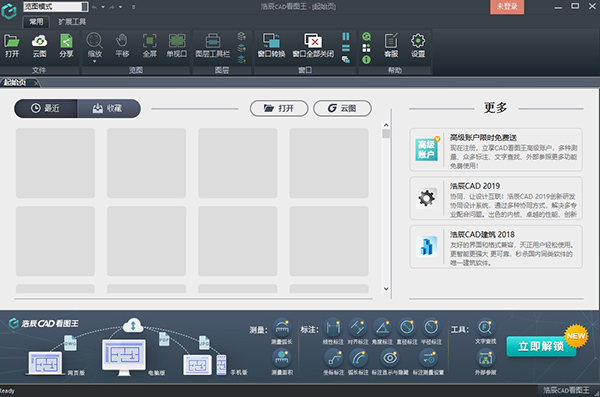Show the 最近 recent files tab
This screenshot has width=600, height=397.
[46, 108]
